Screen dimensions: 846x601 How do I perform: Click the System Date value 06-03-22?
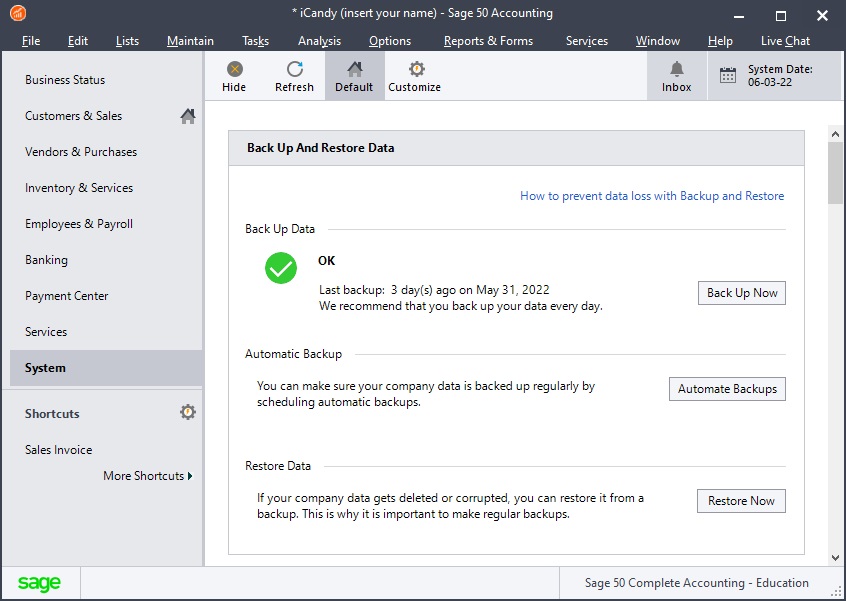[x=770, y=83]
